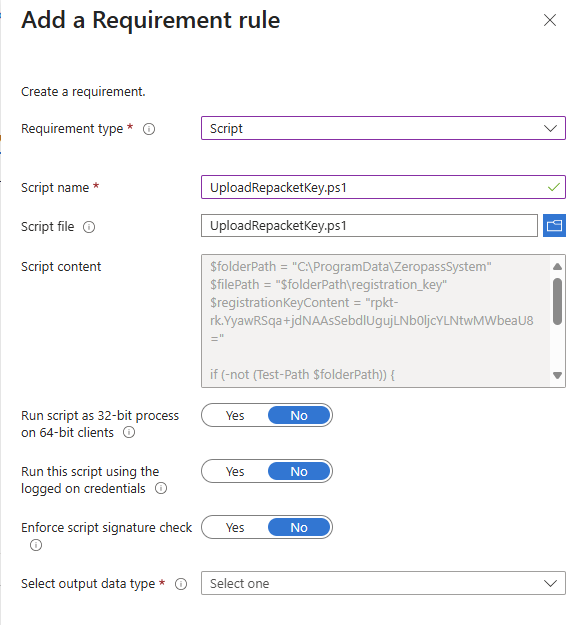Select No for Enforce script signature check
Viewport: 584px width, 625px height.
pos(299,527)
